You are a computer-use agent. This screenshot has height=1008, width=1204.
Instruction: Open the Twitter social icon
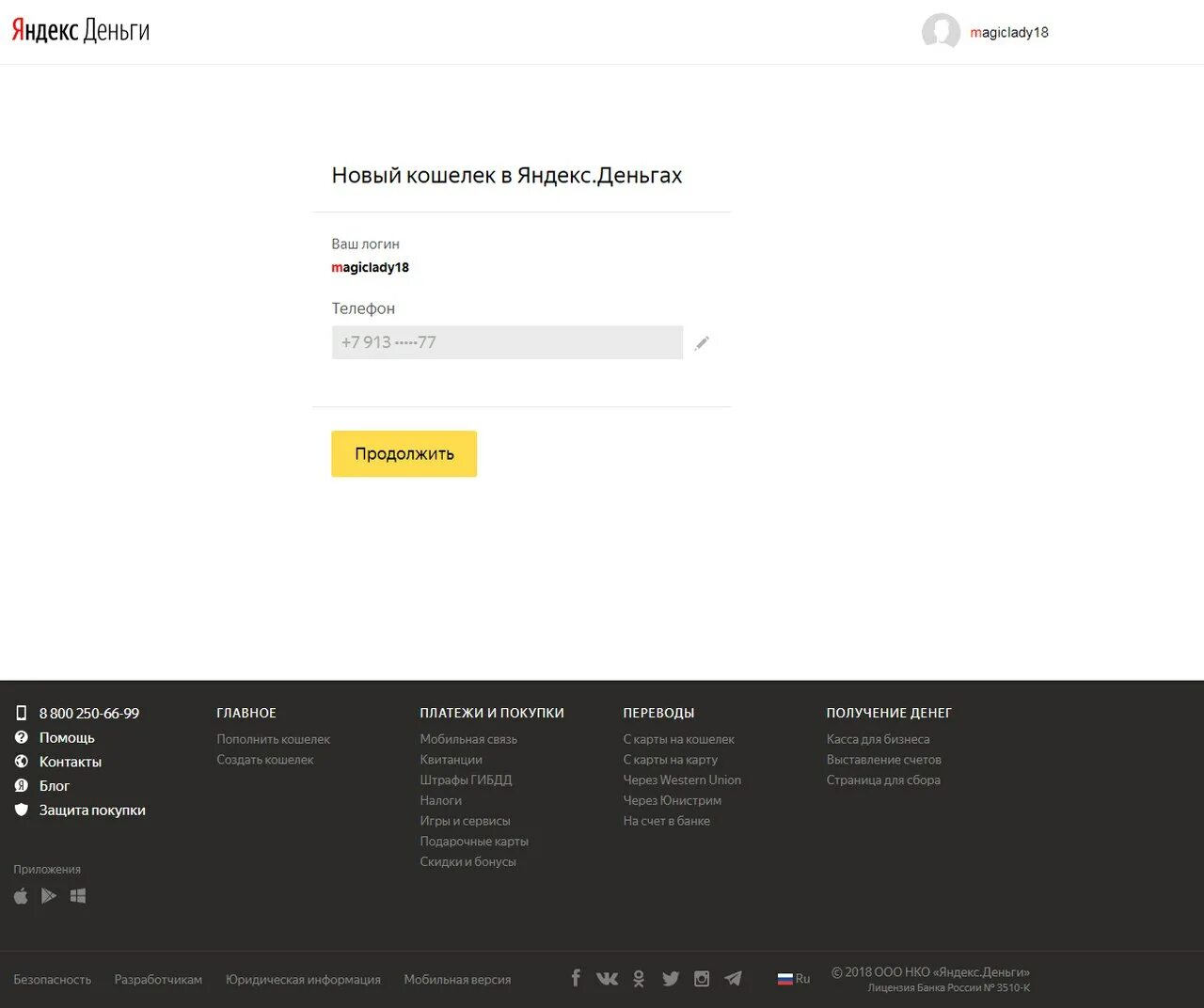[671, 979]
